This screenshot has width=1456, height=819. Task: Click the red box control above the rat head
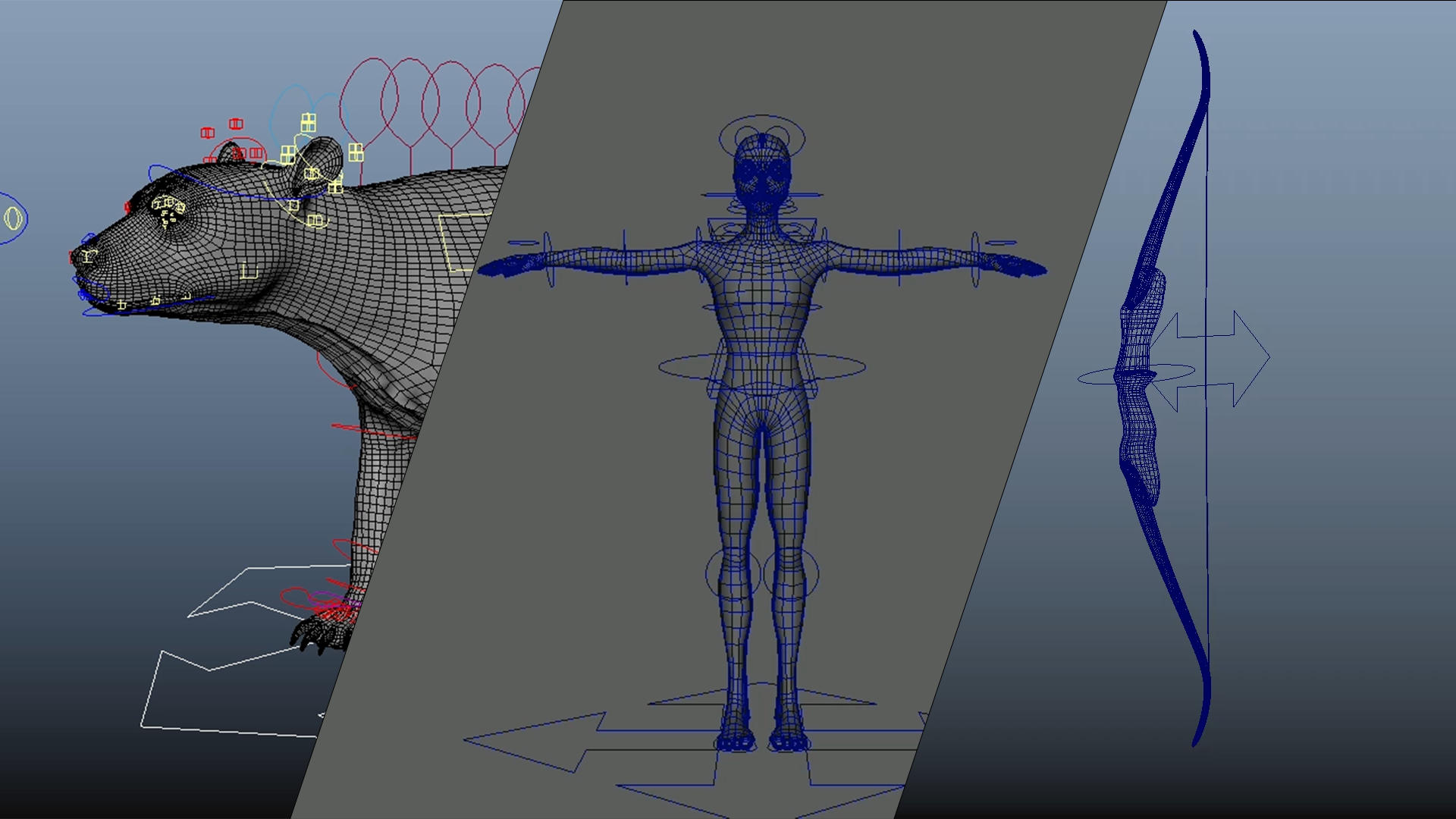coord(236,124)
